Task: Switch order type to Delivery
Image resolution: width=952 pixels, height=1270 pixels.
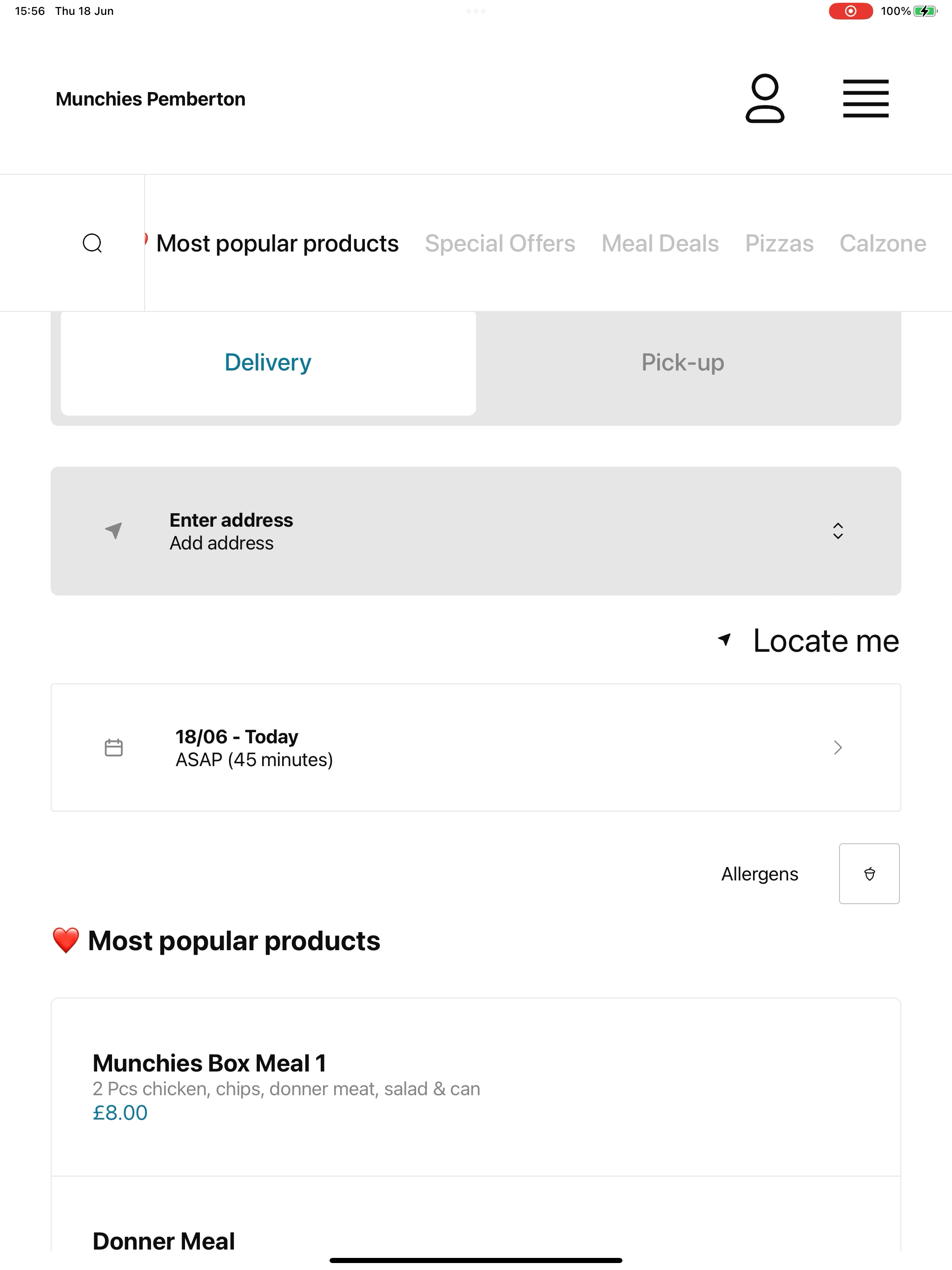Action: pyautogui.click(x=268, y=362)
